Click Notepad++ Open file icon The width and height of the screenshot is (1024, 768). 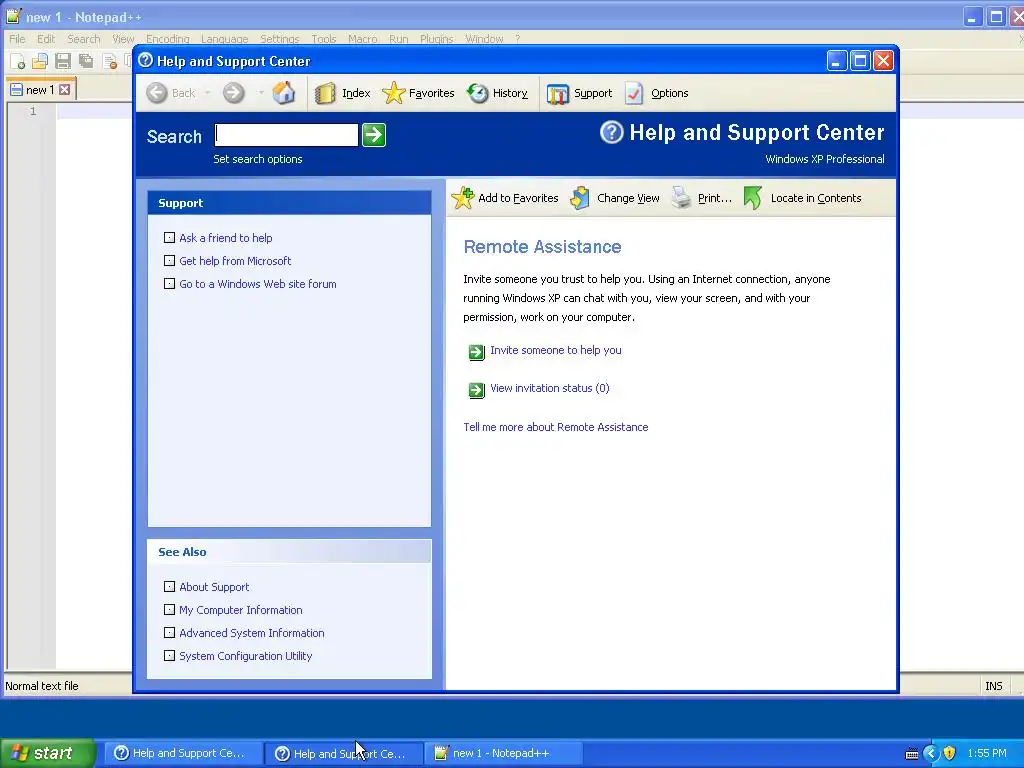[40, 61]
